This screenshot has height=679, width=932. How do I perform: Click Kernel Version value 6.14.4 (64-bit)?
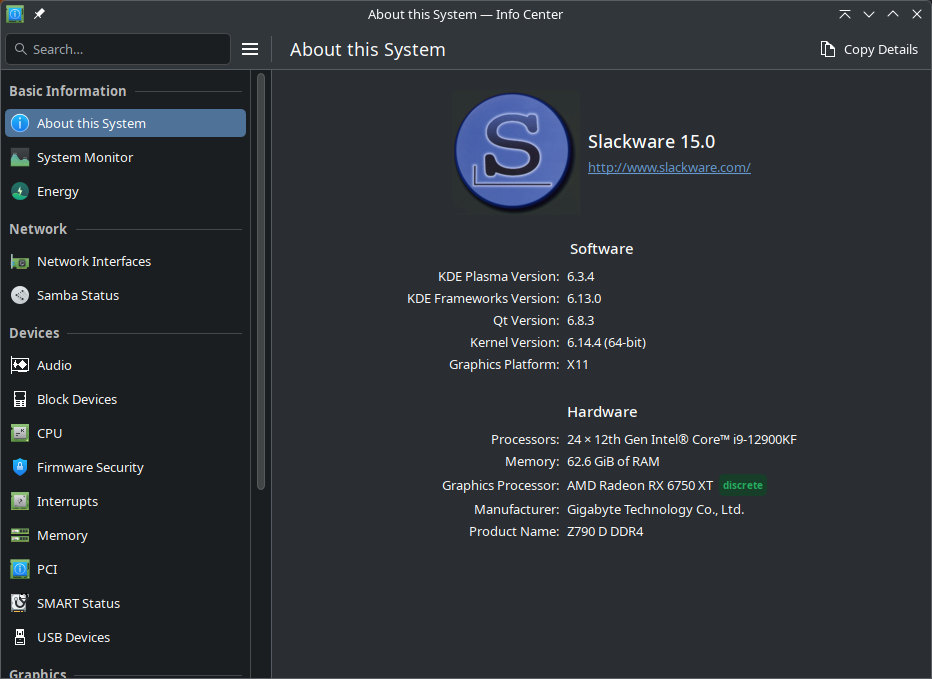(x=606, y=342)
